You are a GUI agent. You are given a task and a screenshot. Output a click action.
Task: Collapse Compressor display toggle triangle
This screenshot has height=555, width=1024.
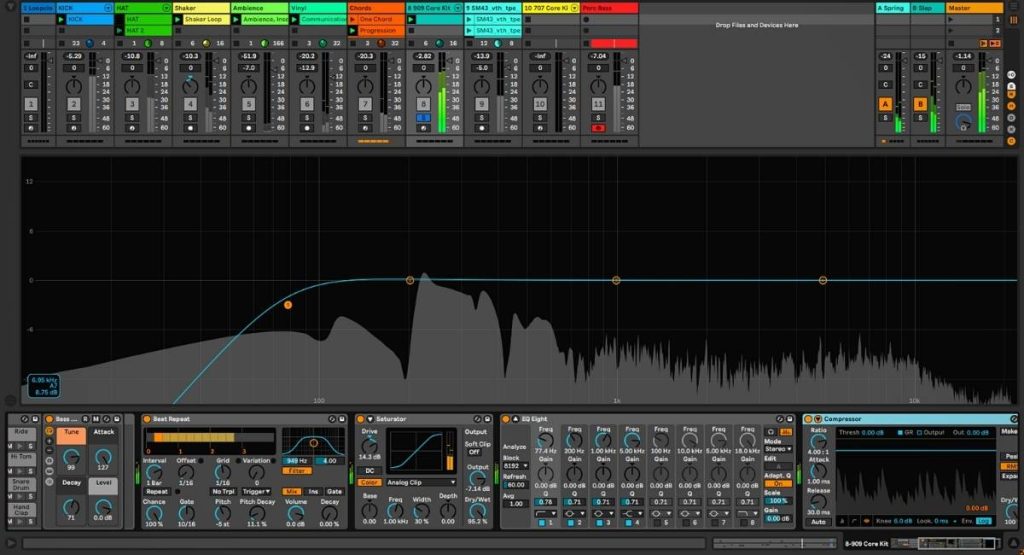[817, 419]
